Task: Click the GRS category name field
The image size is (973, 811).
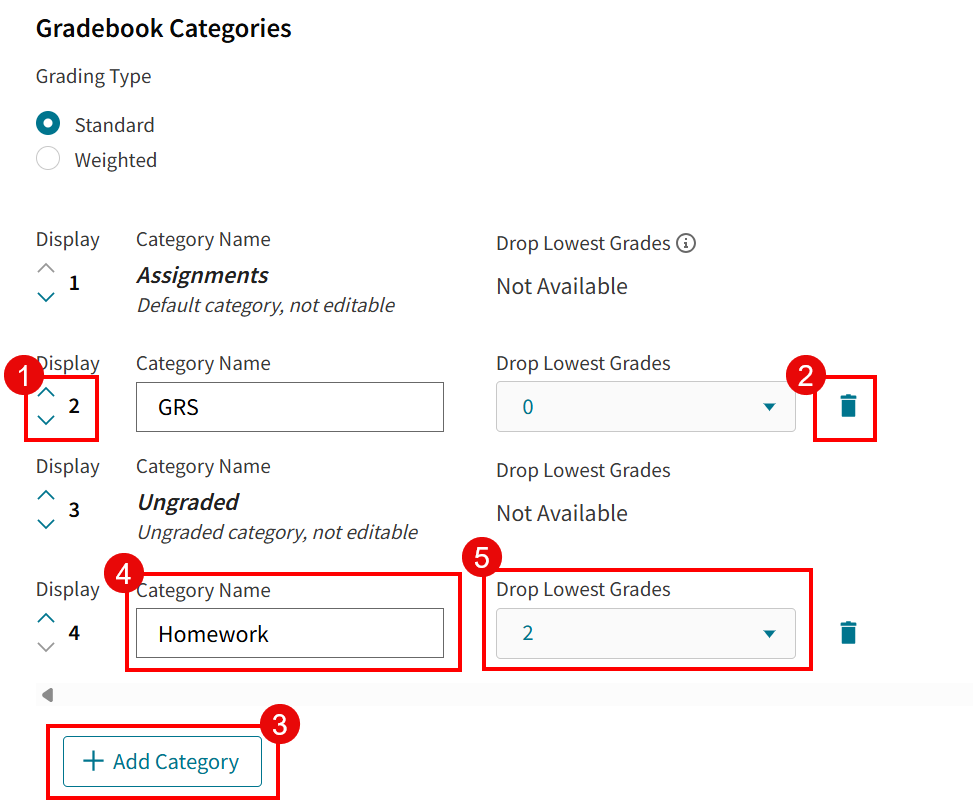Action: coord(289,407)
